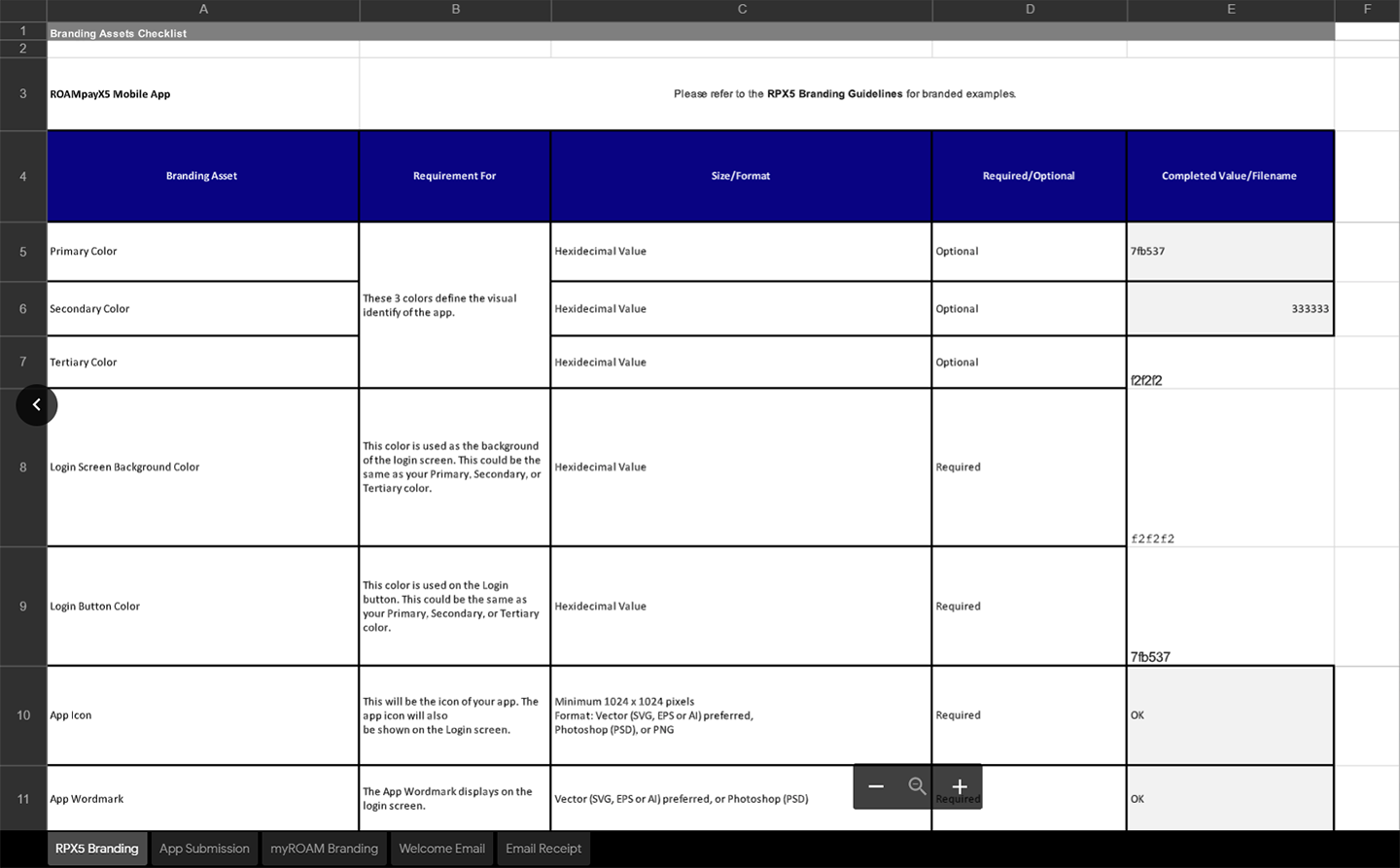1400x868 pixels.
Task: Click the Completed Value/Filename header cell
Action: pyautogui.click(x=1230, y=176)
